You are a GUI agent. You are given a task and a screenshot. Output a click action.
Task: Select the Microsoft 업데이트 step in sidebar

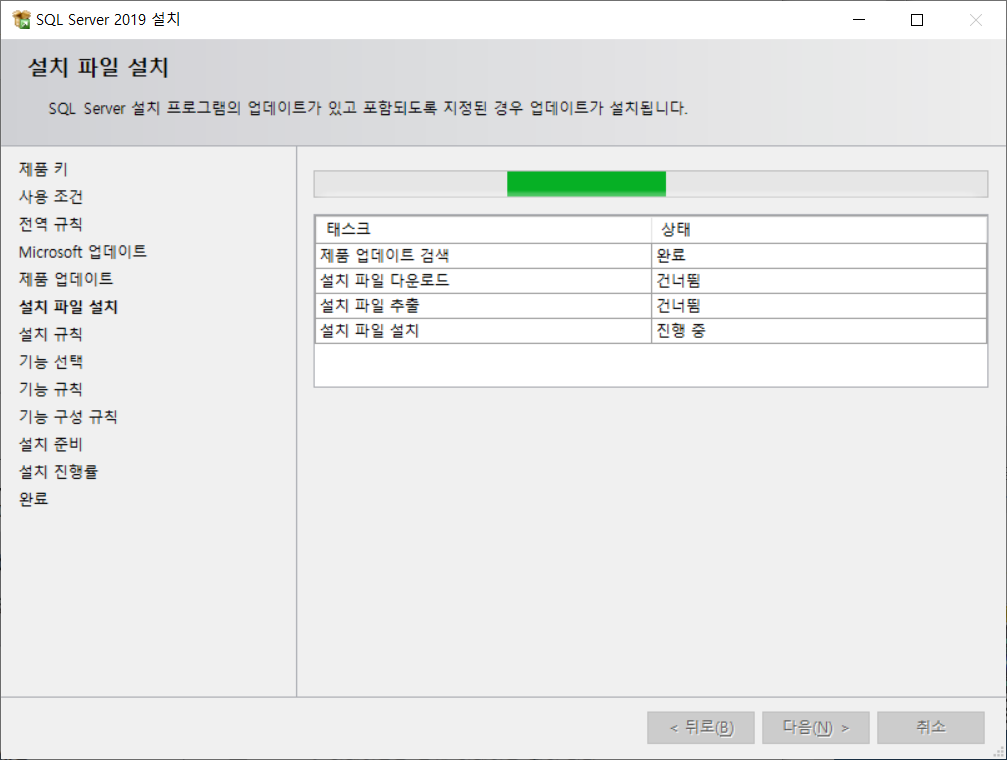(x=83, y=252)
